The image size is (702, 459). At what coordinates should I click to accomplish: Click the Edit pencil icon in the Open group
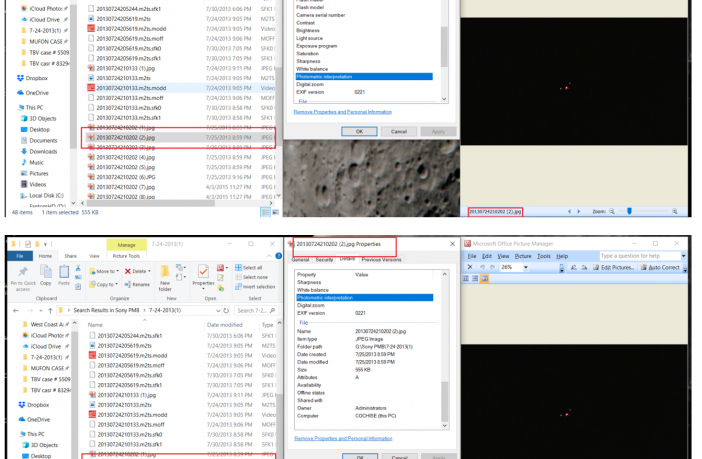220,278
